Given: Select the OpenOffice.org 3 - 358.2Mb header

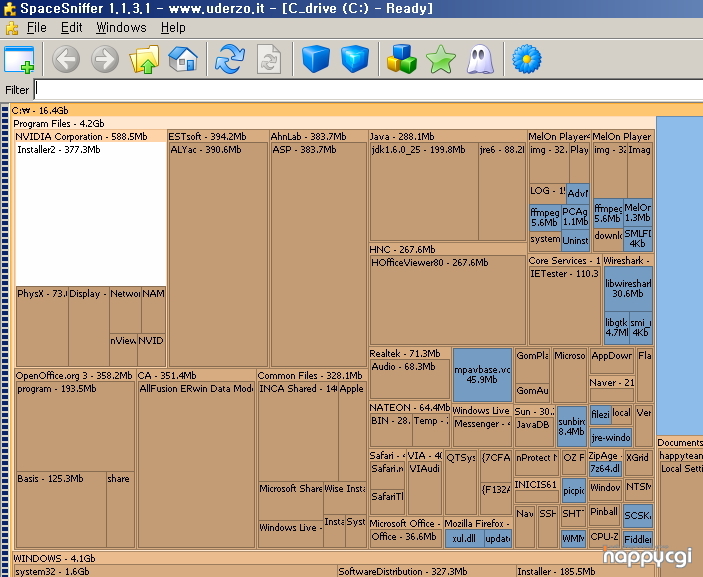Looking at the screenshot, I should [74, 375].
